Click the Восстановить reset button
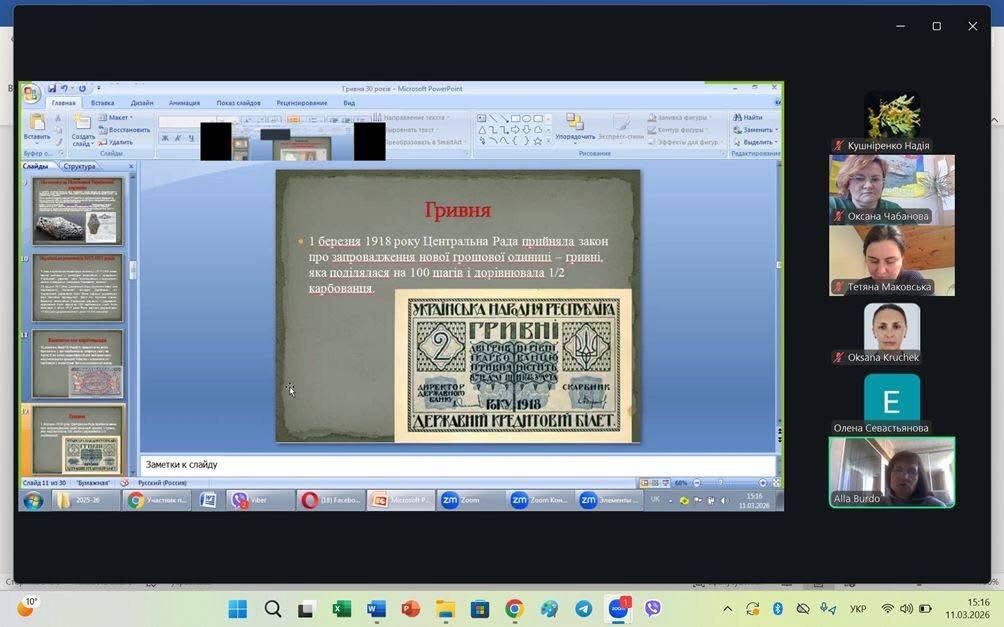Screen dimensions: 1004x627 124,130
